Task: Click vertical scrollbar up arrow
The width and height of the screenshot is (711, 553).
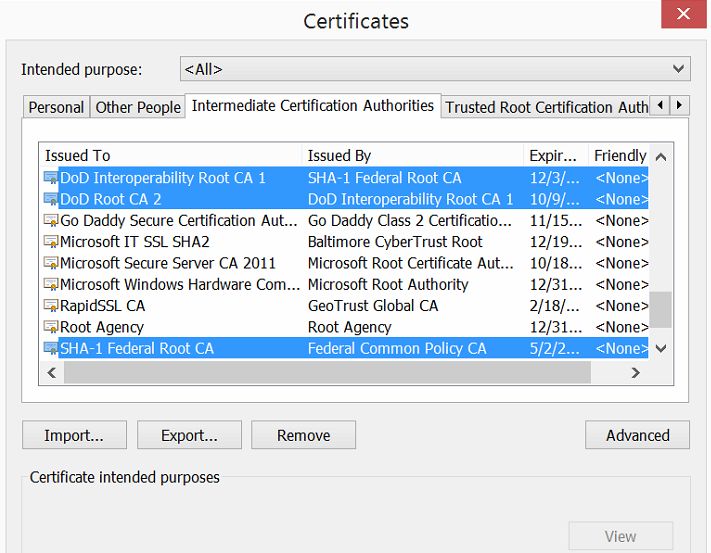Action: (x=661, y=157)
